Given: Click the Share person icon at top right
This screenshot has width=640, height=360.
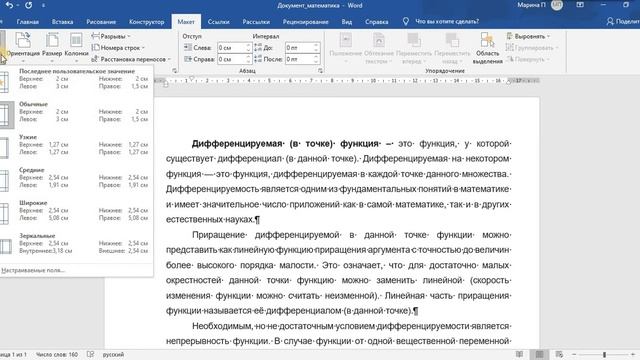Looking at the screenshot, I should pyautogui.click(x=610, y=21).
